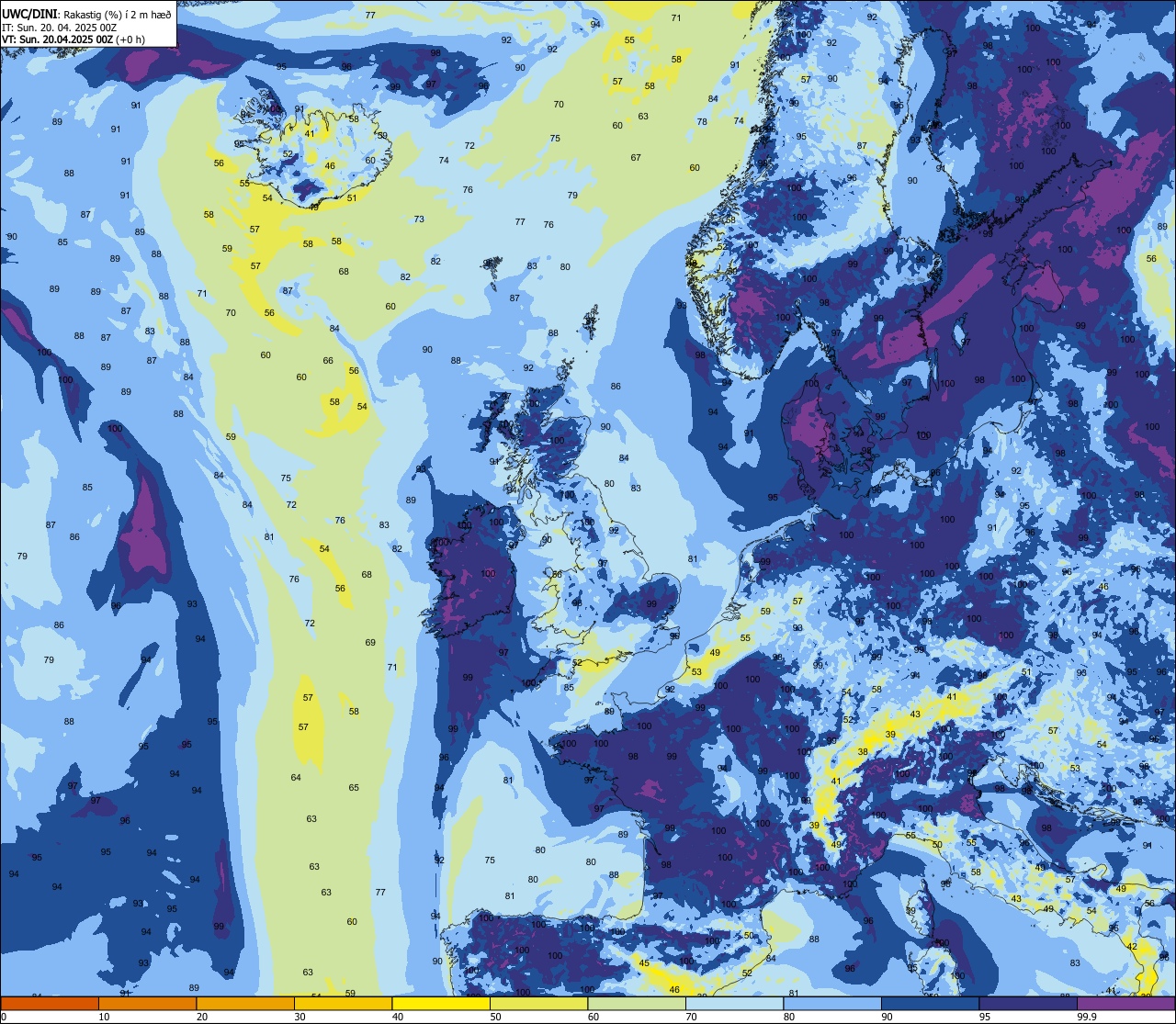Click the humidity value 46 over Iceland
Viewport: 1176px width, 1024px height.
click(330, 166)
